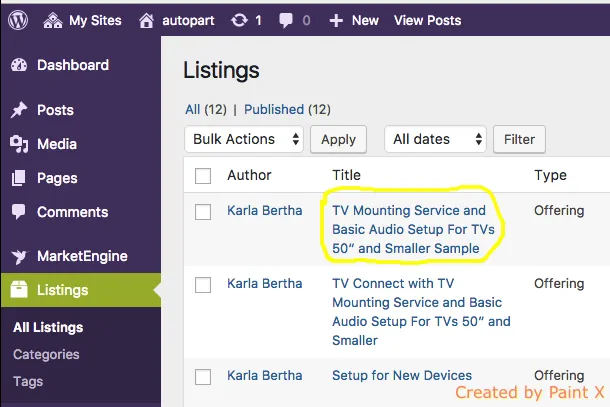This screenshot has width=610, height=407.
Task: Select the Setup for New Devices checkbox
Action: coord(204,376)
